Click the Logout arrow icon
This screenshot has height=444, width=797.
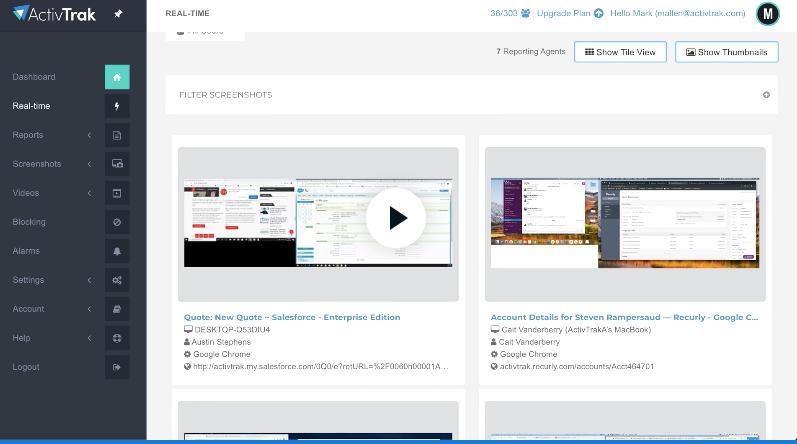click(117, 367)
